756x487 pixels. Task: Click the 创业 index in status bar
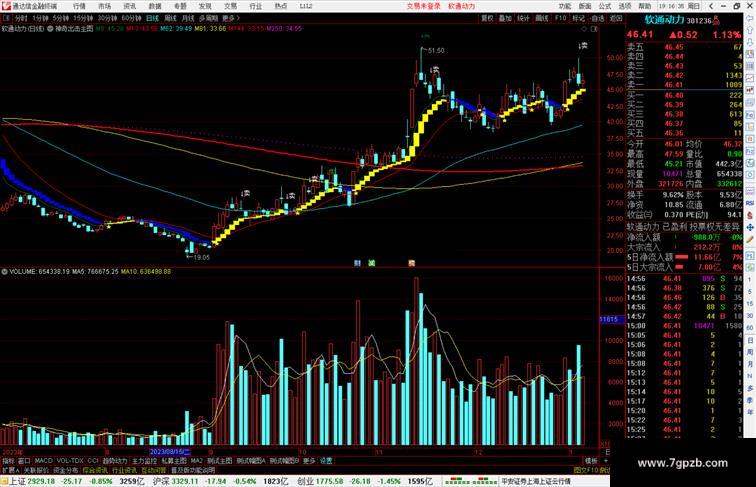tap(305, 481)
